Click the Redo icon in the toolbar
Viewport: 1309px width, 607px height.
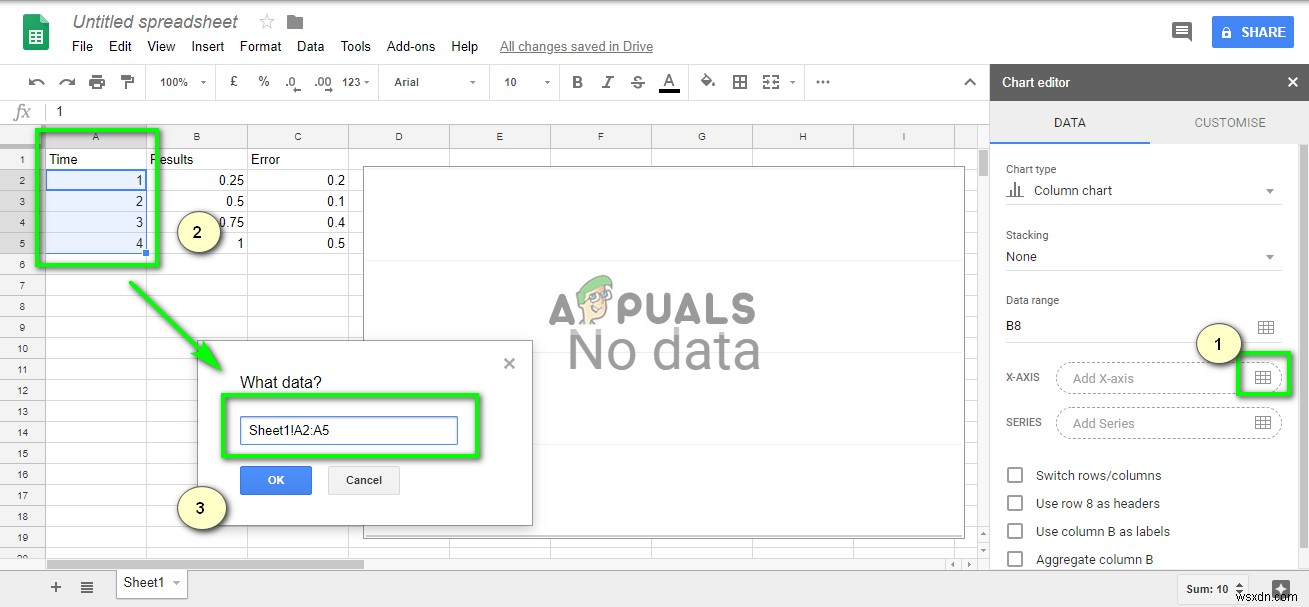(x=67, y=82)
